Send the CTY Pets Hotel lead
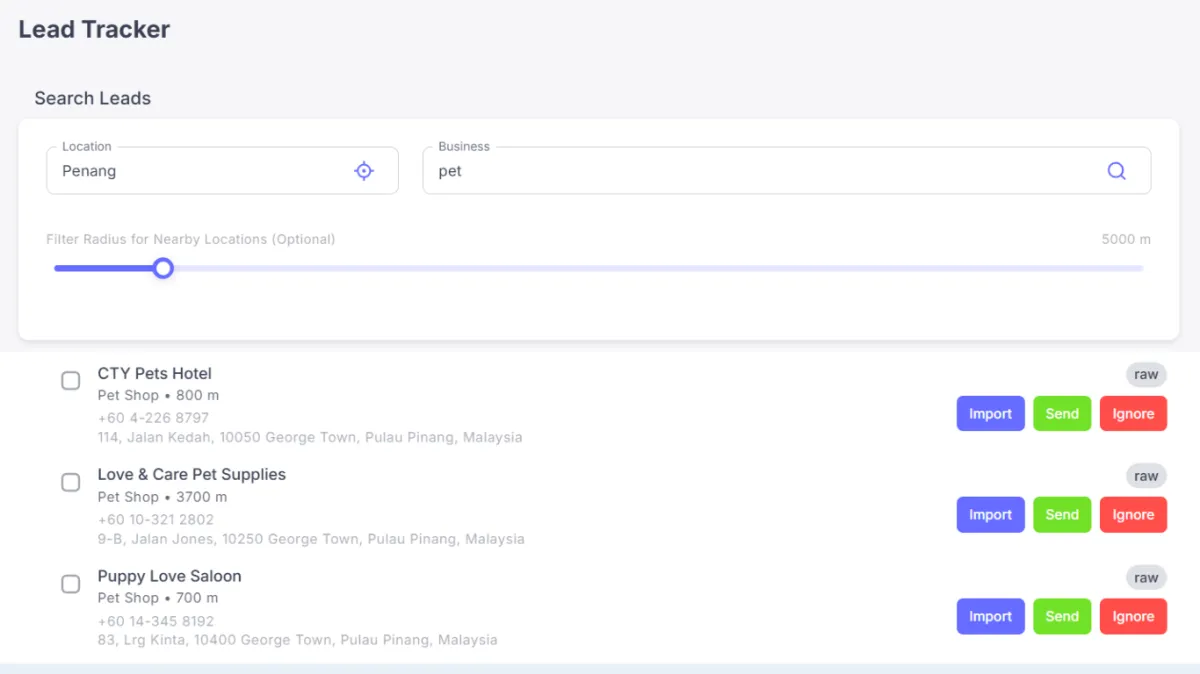Screen dimensions: 1200x674 1062,414
